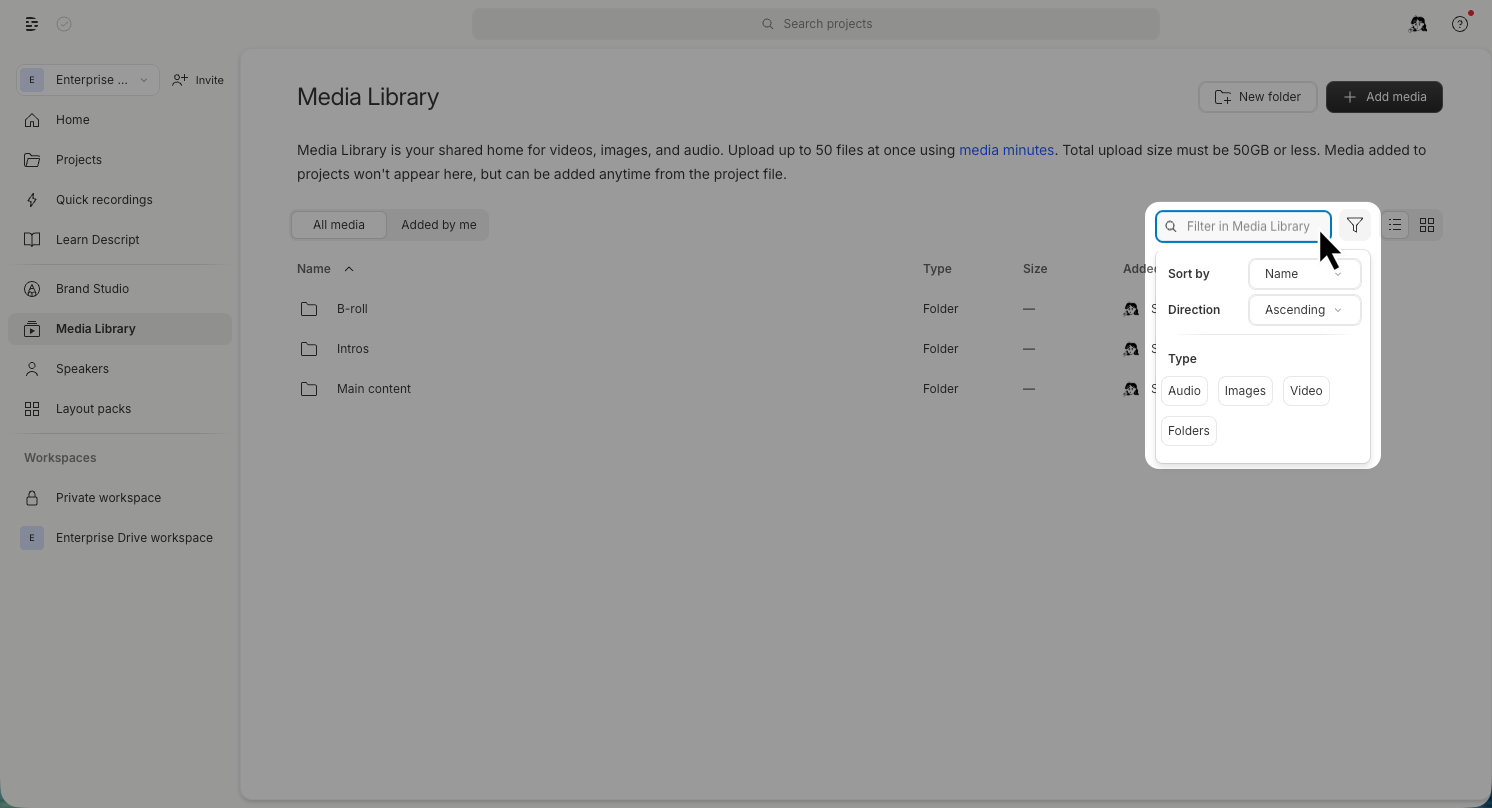The width and height of the screenshot is (1492, 808).
Task: Select Media Library in the sidebar
Action: click(x=96, y=328)
